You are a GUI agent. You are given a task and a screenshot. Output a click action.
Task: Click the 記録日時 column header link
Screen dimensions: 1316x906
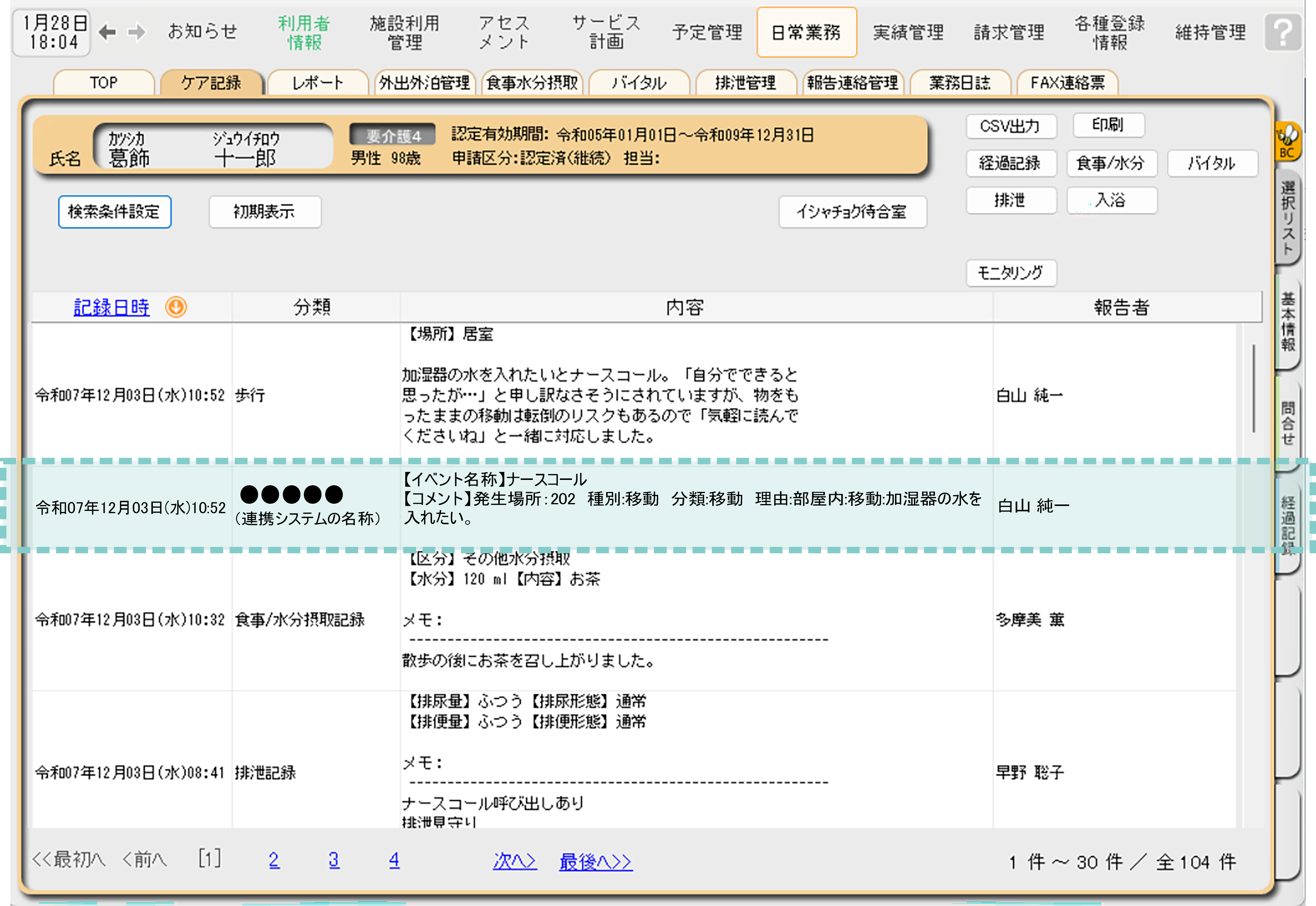point(112,307)
